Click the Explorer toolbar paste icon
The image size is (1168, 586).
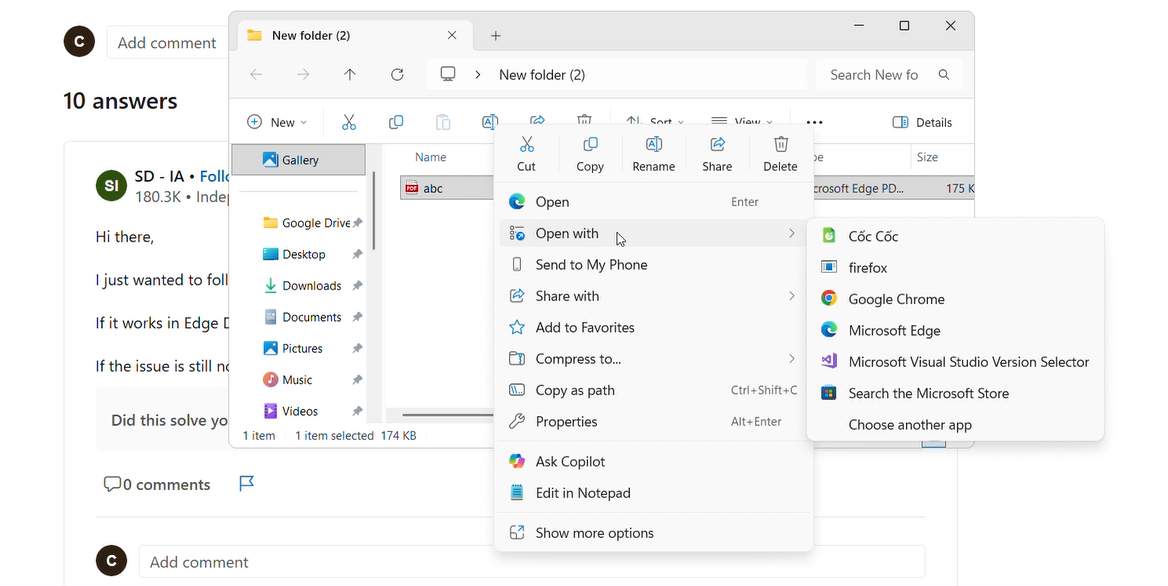[x=443, y=122]
